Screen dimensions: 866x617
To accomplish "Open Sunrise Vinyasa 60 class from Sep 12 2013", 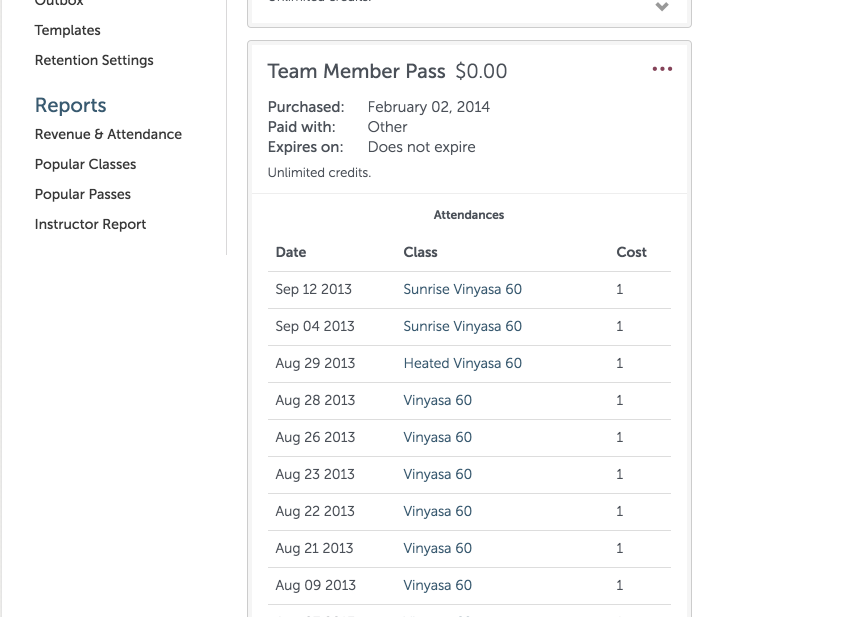I will coord(462,289).
